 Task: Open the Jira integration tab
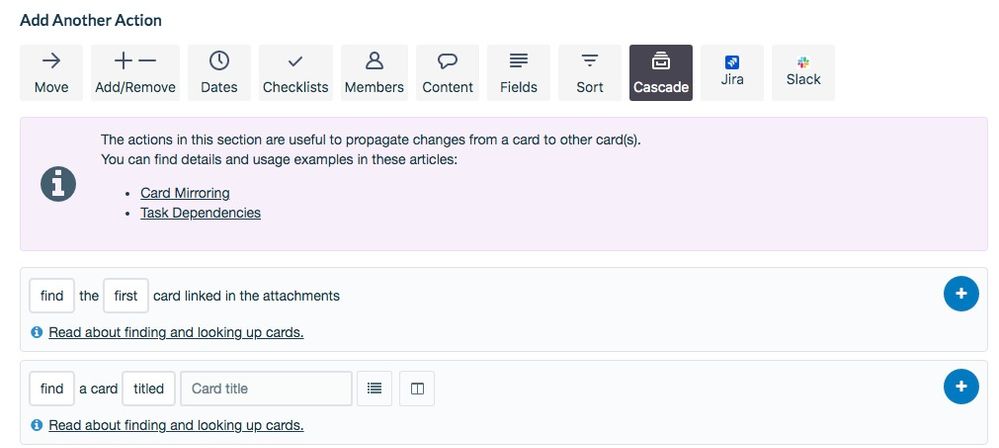(732, 73)
